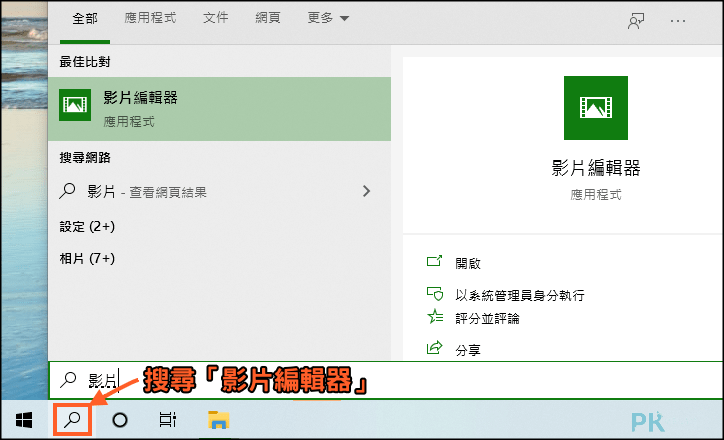Choose 開啟 in the preview pane
This screenshot has height=440, width=724.
tap(468, 263)
